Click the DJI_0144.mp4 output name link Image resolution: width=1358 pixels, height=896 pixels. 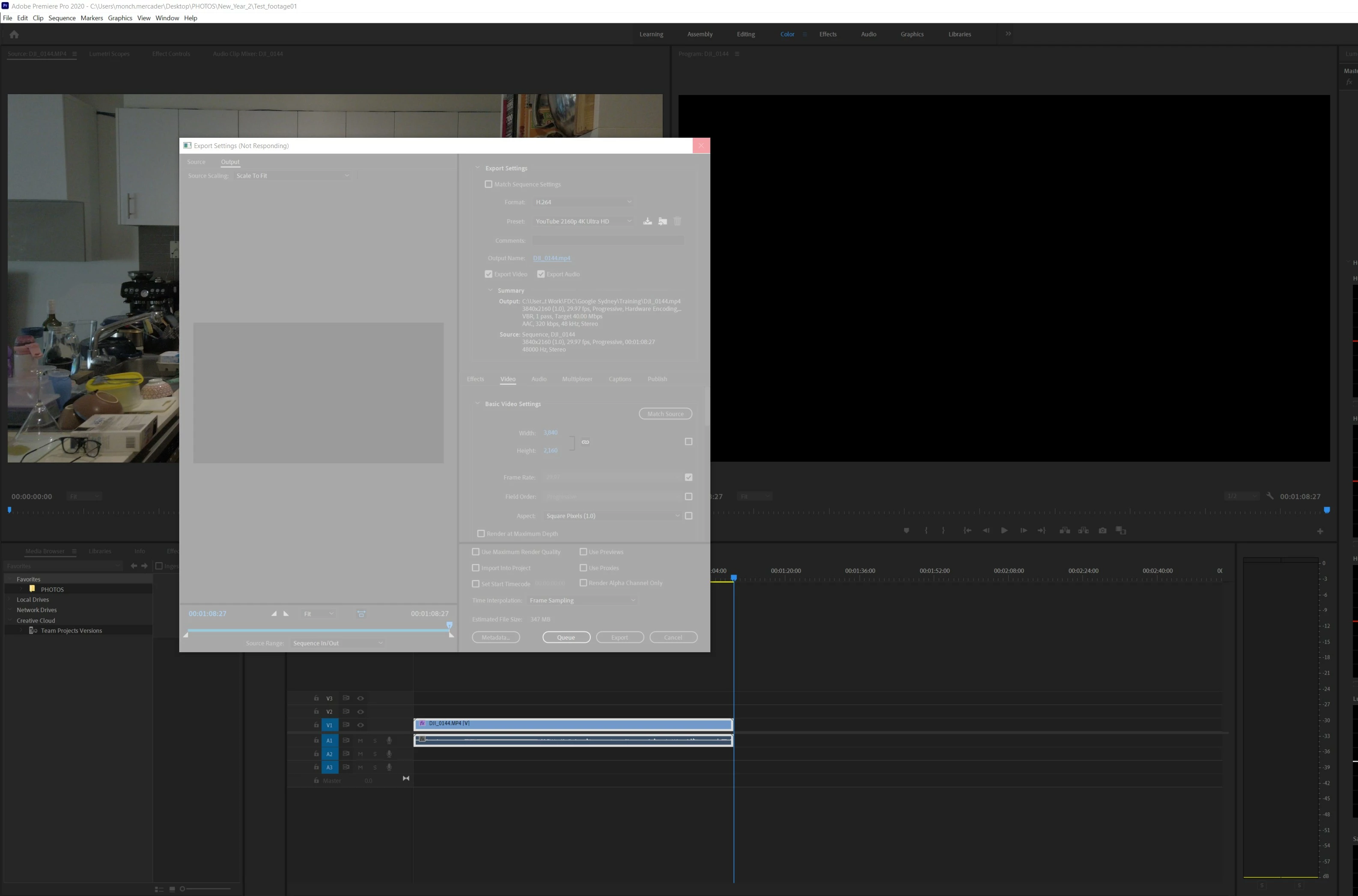pyautogui.click(x=551, y=258)
